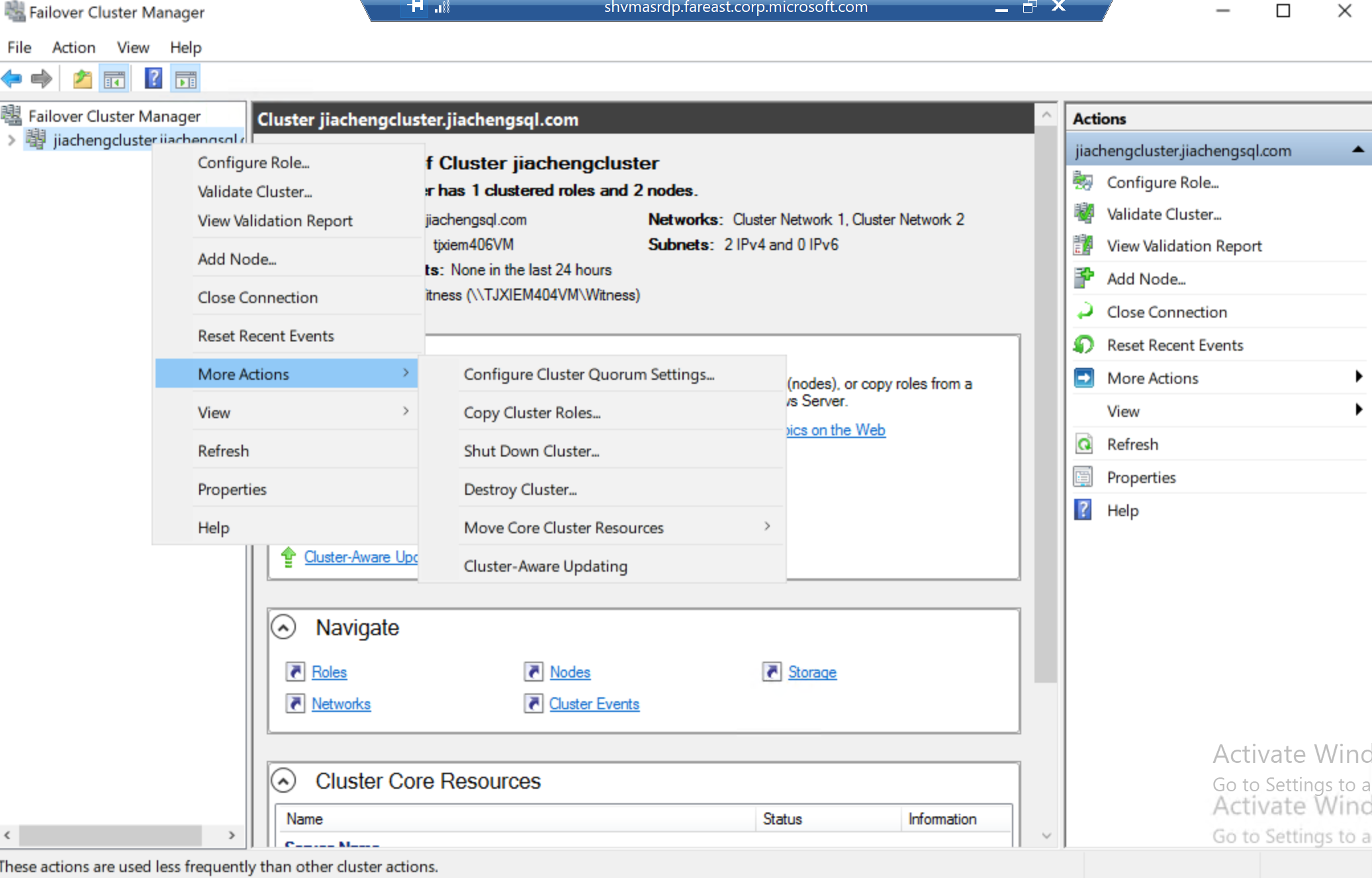1372x878 pixels.
Task: Click the Refresh icon in Actions pane
Action: tap(1083, 444)
